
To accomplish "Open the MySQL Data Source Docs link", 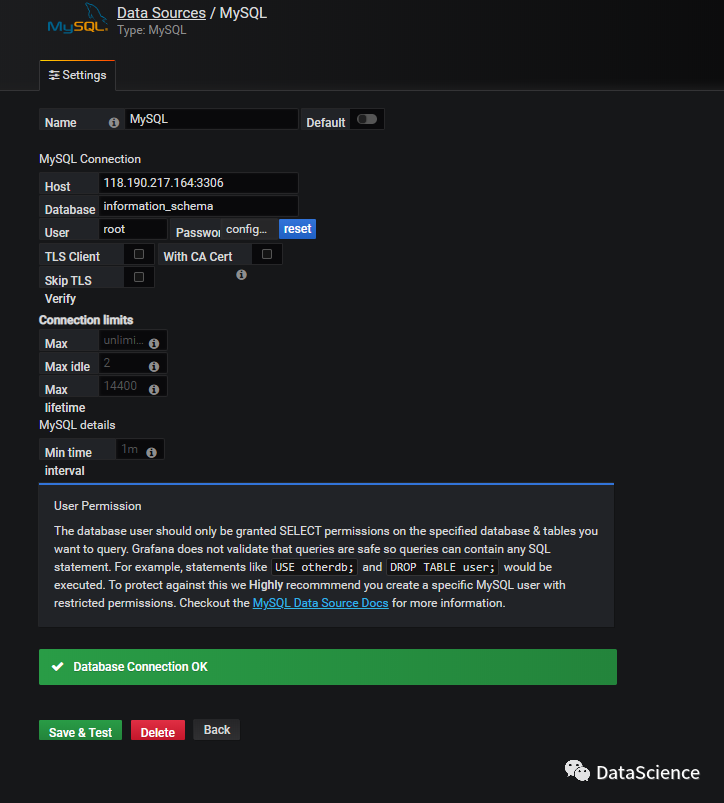I will (x=321, y=603).
